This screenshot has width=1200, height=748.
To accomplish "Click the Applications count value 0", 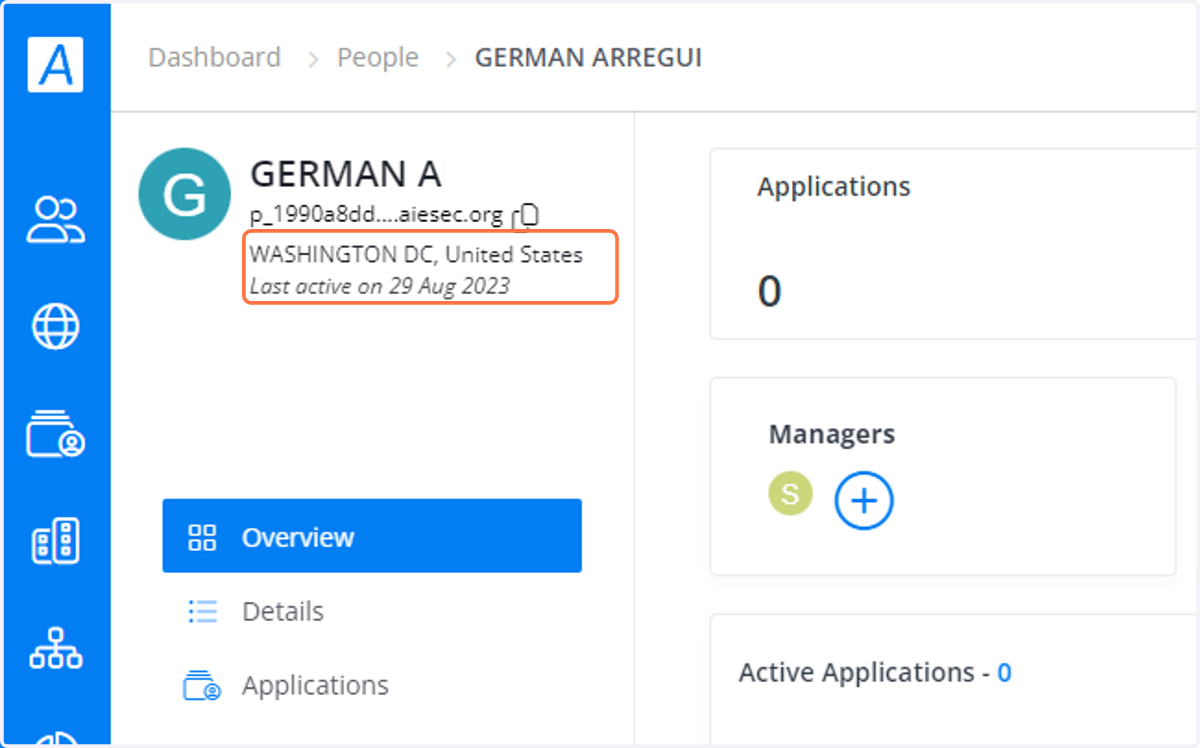I will click(769, 291).
